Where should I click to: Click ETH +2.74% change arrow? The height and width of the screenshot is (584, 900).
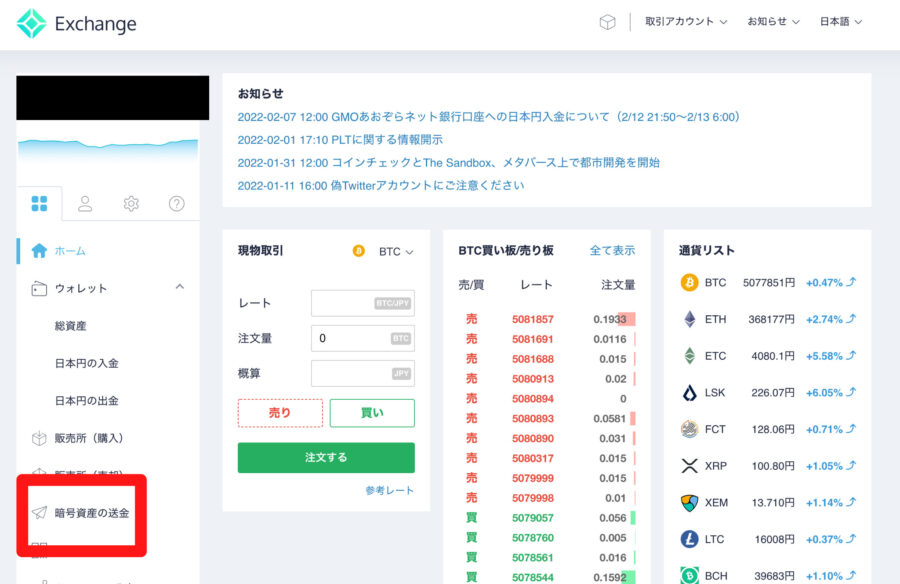point(852,319)
